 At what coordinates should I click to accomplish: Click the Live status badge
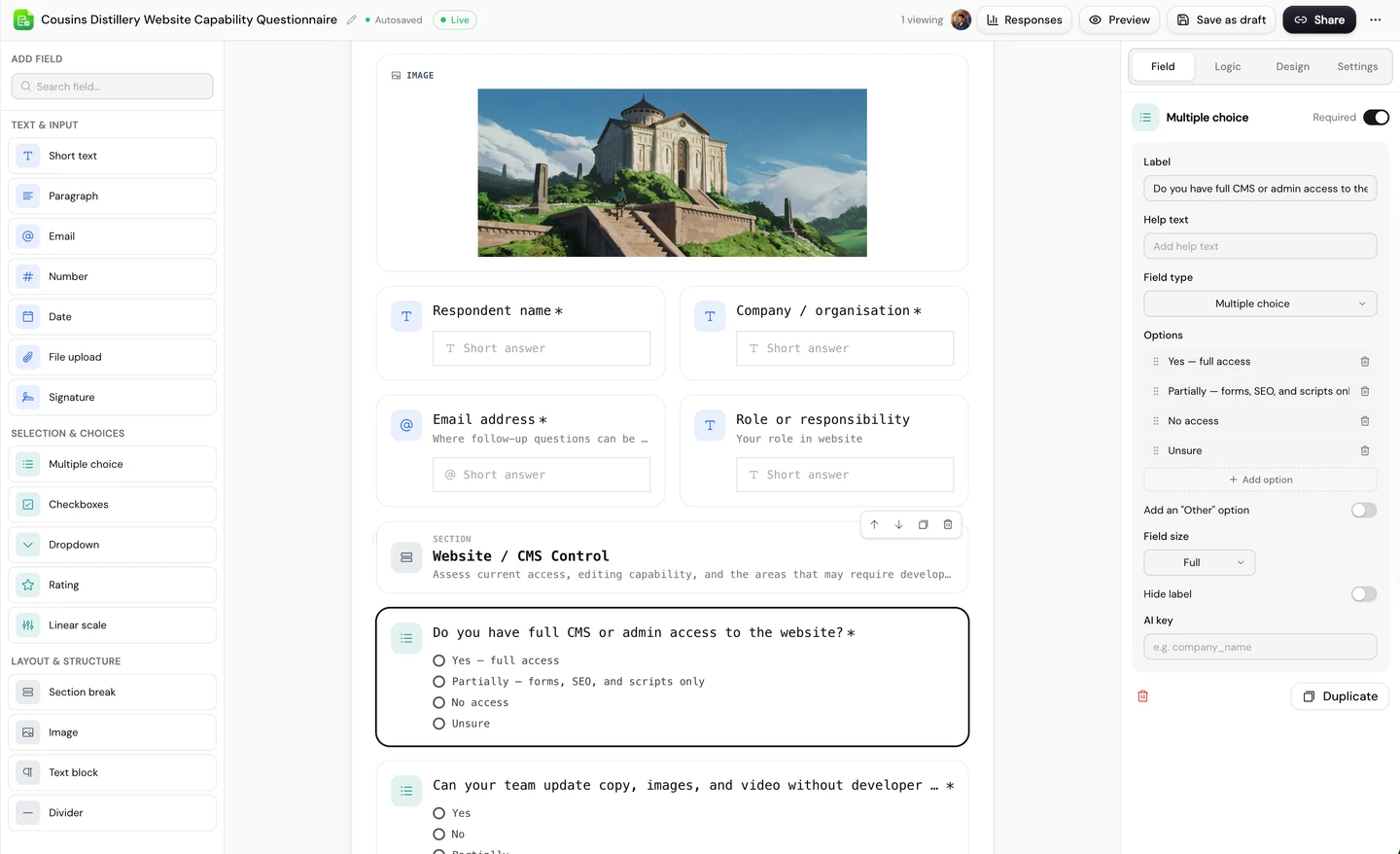(x=455, y=19)
